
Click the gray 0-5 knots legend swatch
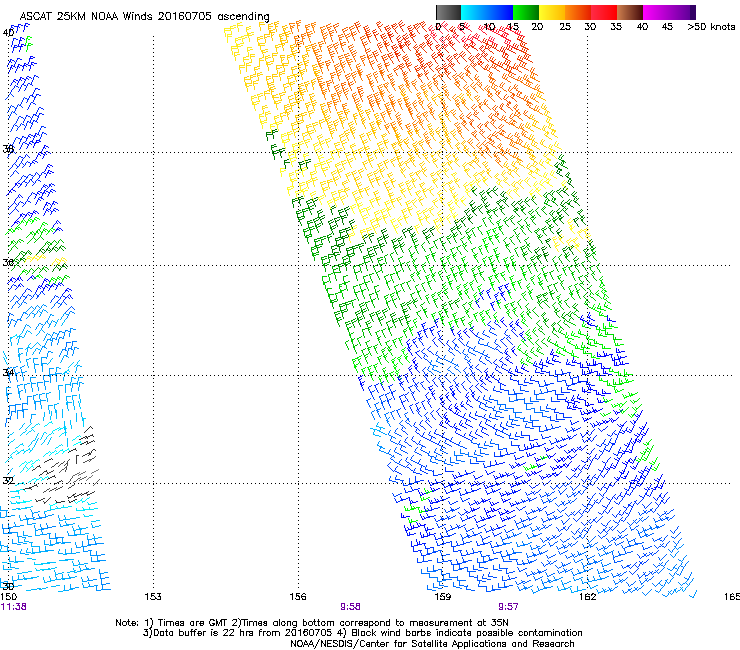click(x=448, y=12)
